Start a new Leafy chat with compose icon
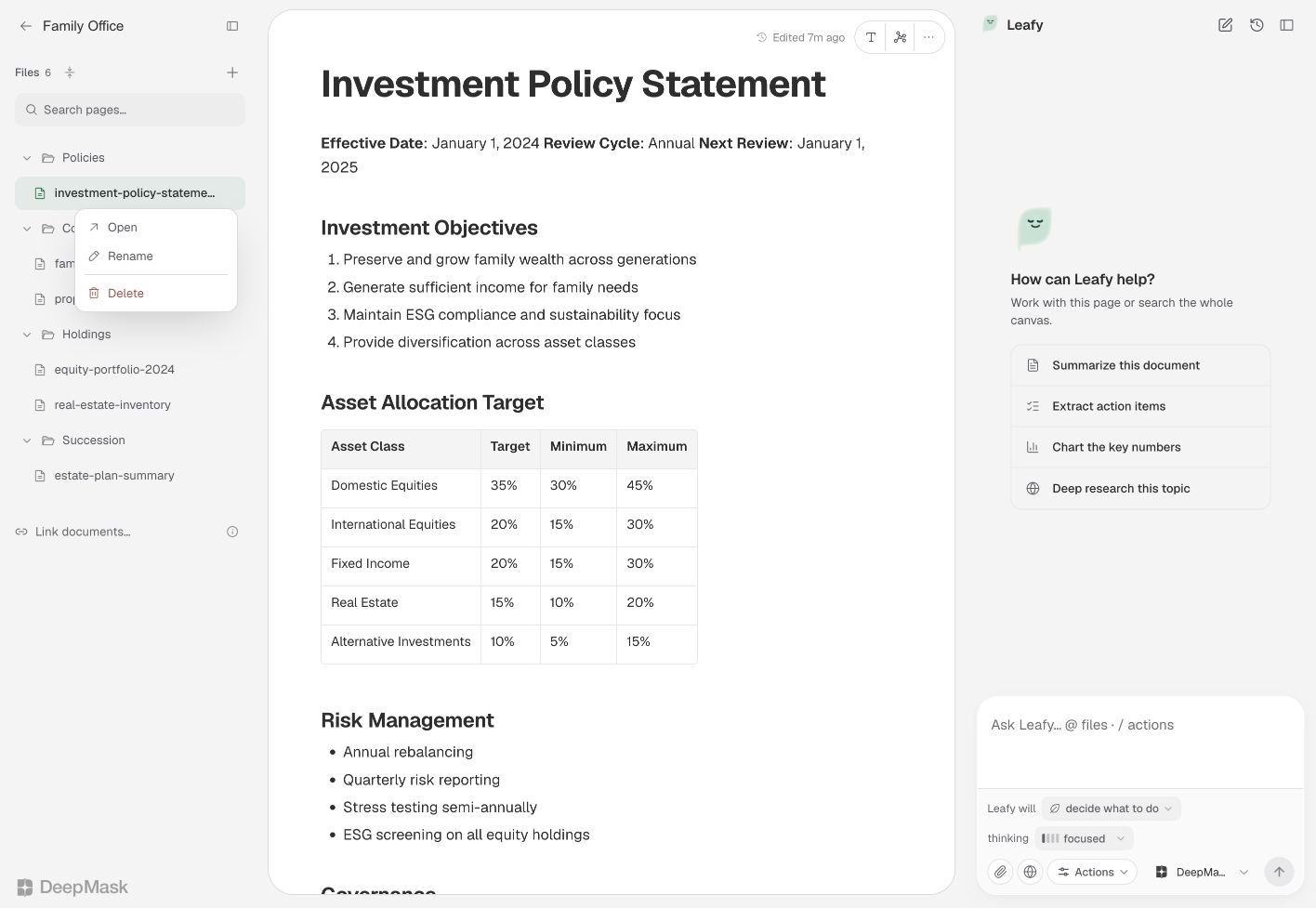This screenshot has width=1316, height=908. point(1225,25)
